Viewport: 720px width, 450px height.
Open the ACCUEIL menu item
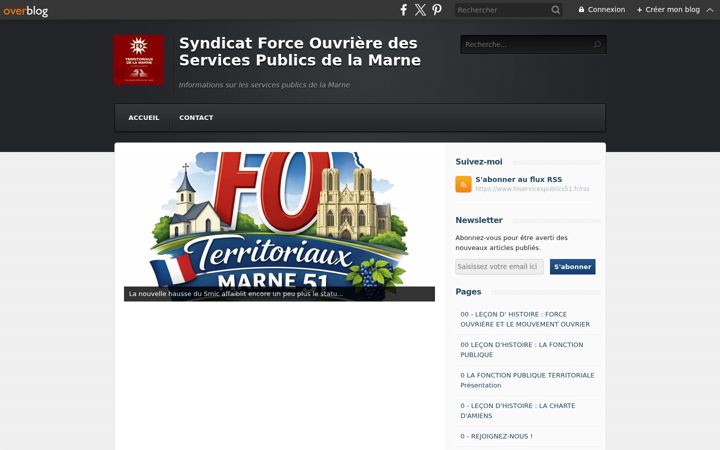point(144,118)
